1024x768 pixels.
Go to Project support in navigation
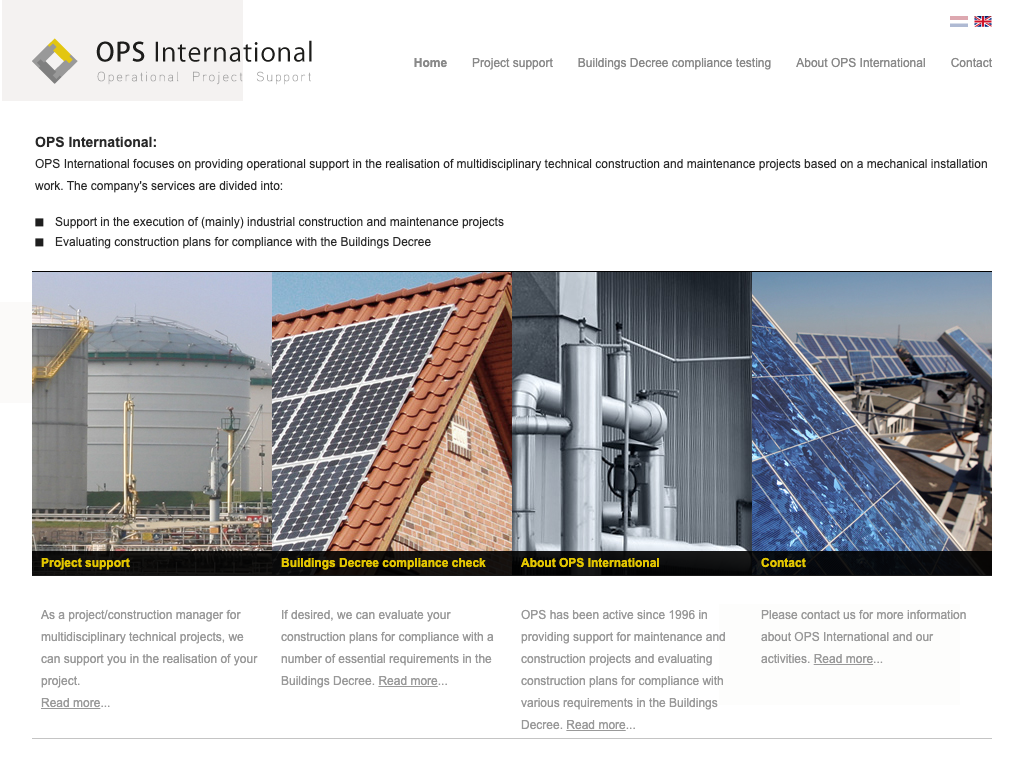[512, 63]
